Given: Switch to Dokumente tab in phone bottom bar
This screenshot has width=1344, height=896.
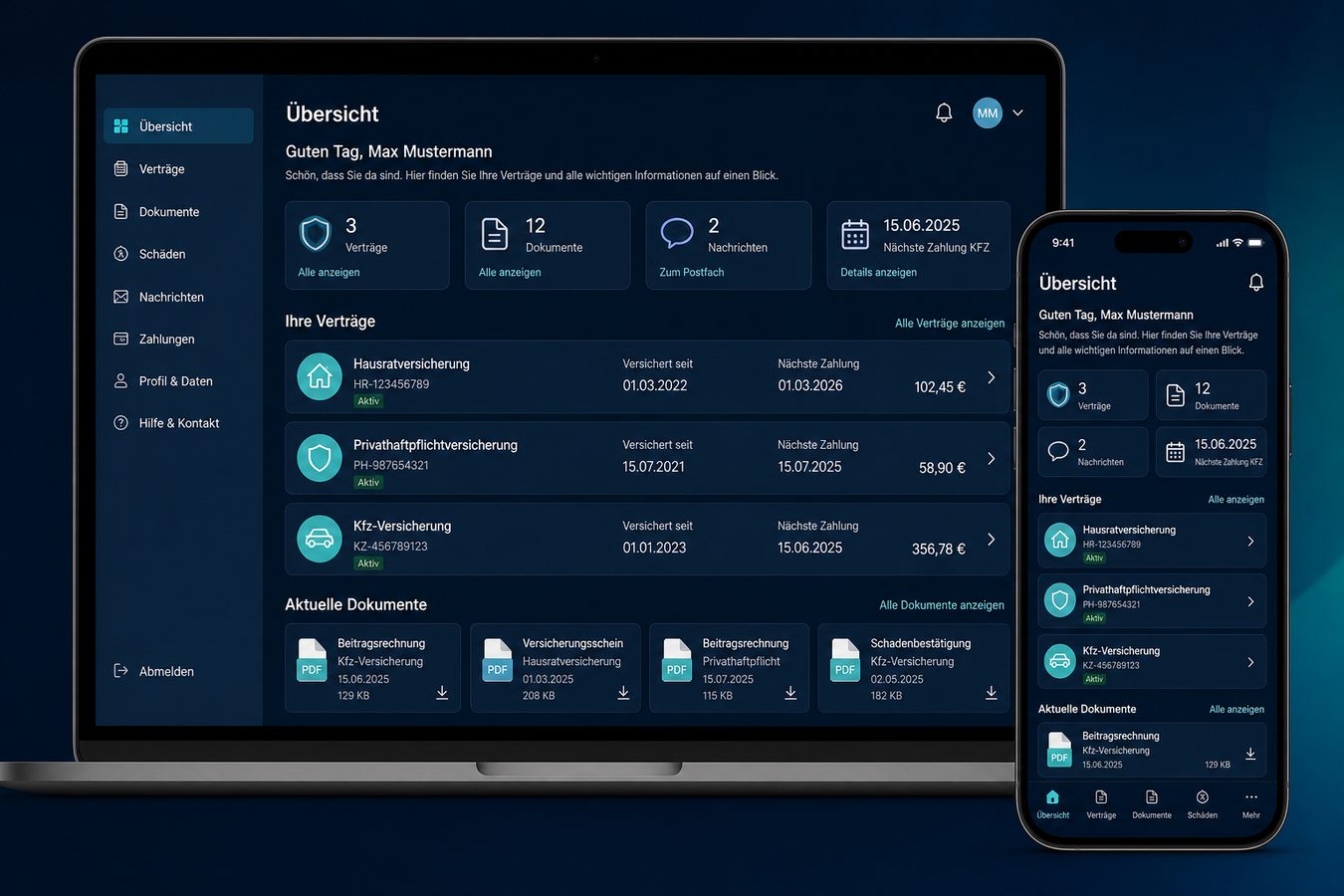Looking at the screenshot, I should [x=1152, y=804].
